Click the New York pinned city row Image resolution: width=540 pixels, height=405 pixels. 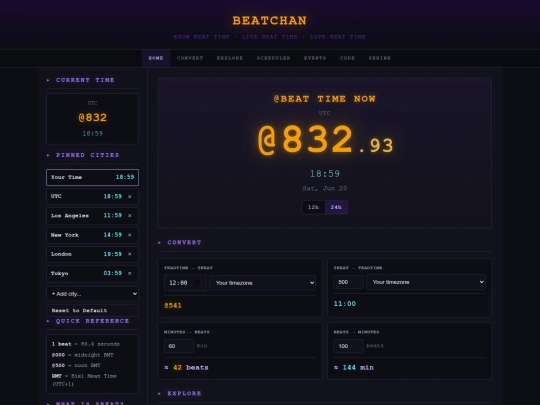[93, 235]
